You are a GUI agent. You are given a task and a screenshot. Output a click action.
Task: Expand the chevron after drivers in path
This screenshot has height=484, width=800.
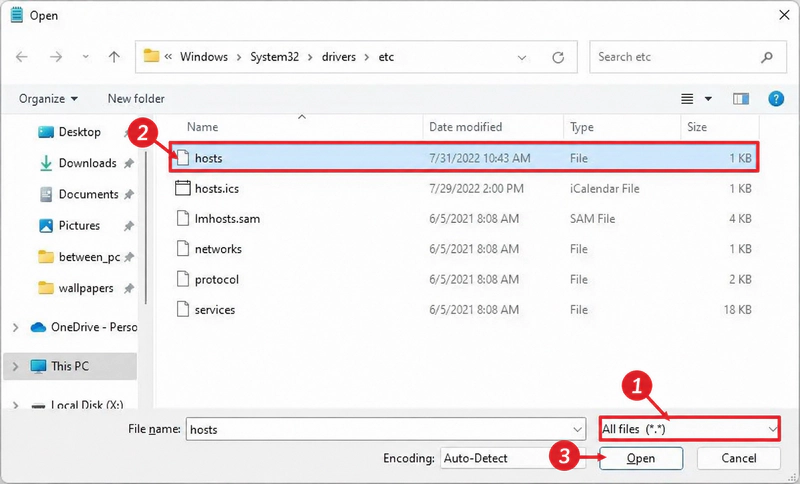pyautogui.click(x=367, y=57)
